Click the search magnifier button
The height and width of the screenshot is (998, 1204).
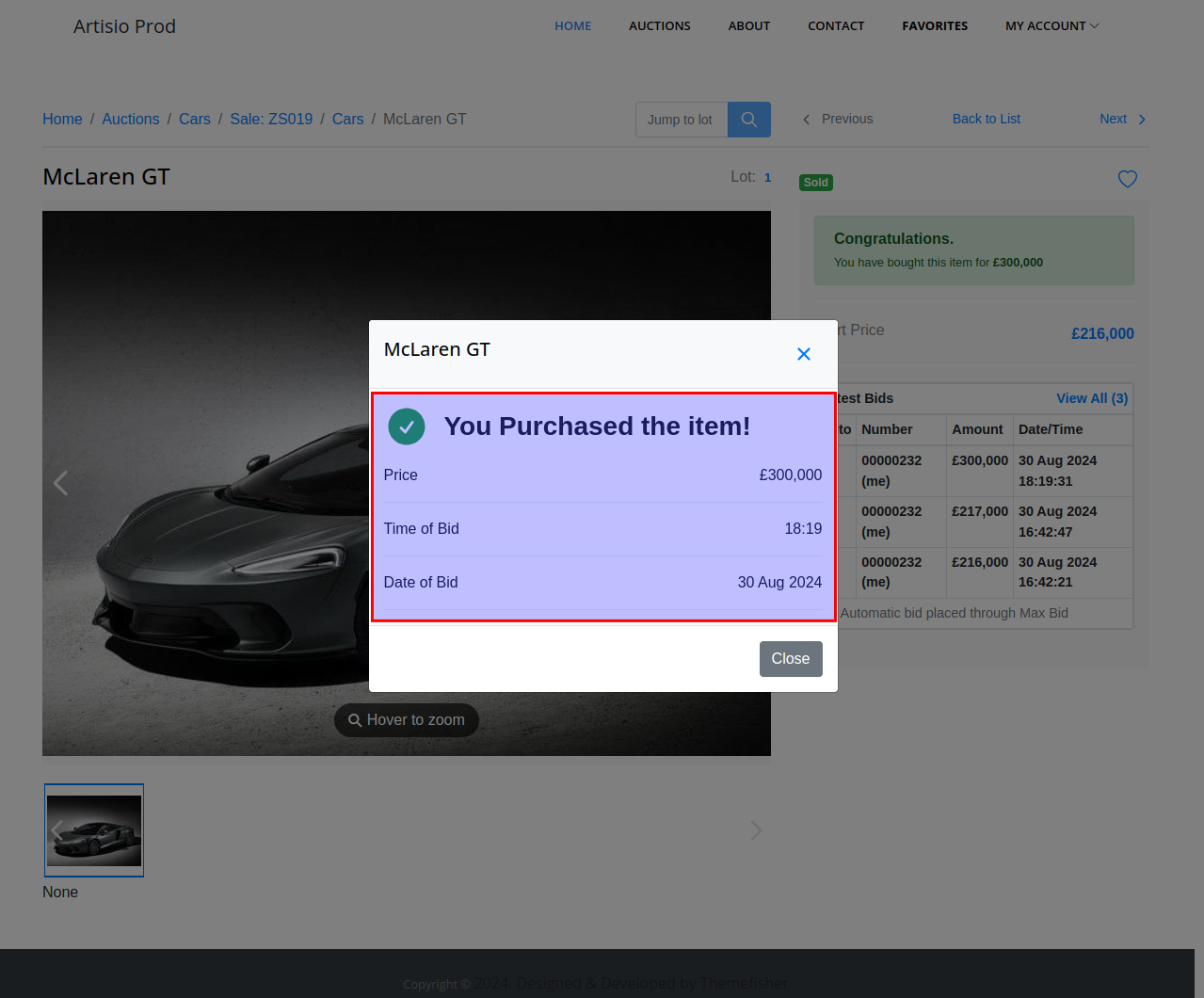click(749, 120)
